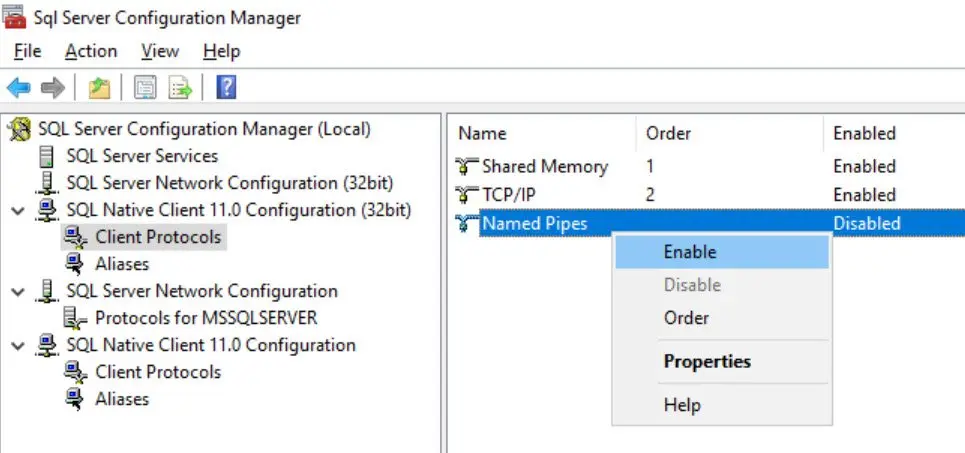Screen dimensions: 965x453
Task: Select Protocols for MSSQLSERVER in the tree
Action: coord(206,318)
